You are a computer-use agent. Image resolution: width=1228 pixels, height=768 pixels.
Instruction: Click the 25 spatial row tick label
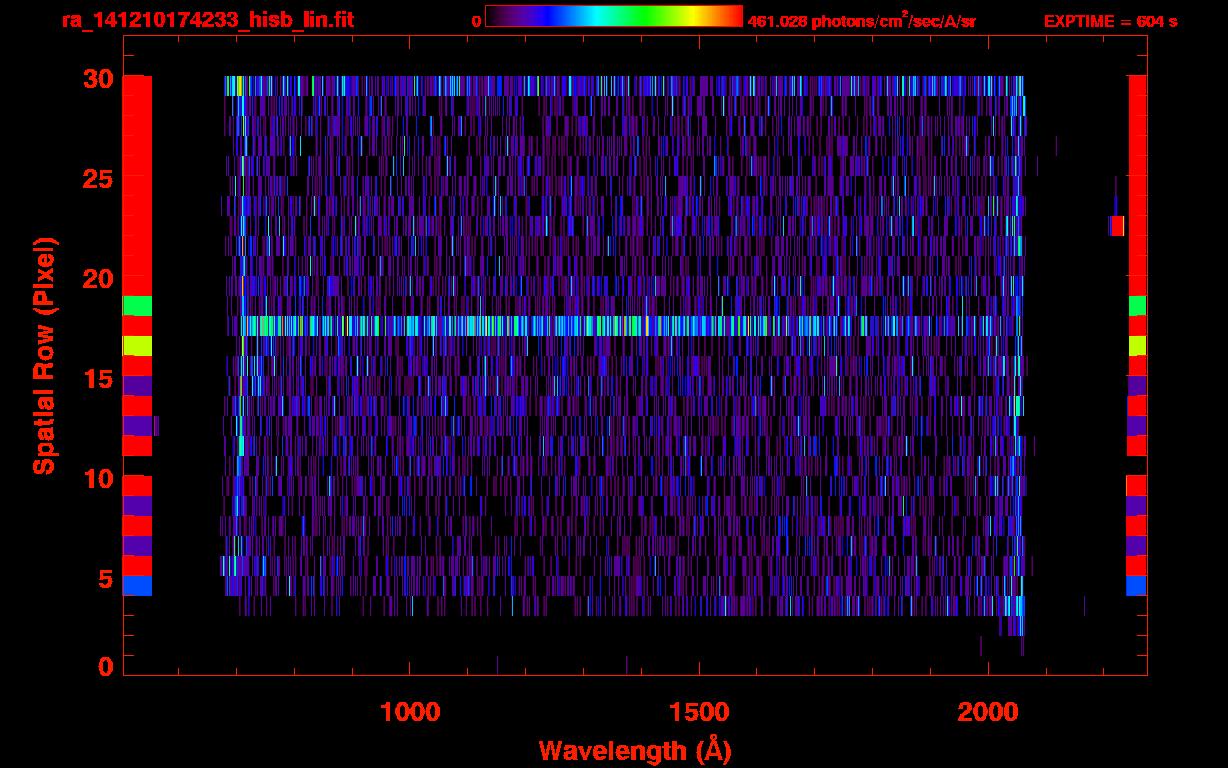point(98,178)
